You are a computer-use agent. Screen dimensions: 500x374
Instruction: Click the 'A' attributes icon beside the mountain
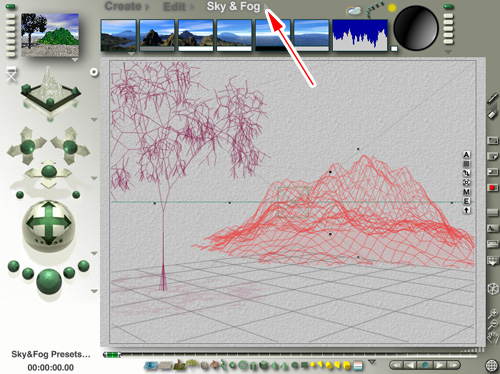coord(466,155)
